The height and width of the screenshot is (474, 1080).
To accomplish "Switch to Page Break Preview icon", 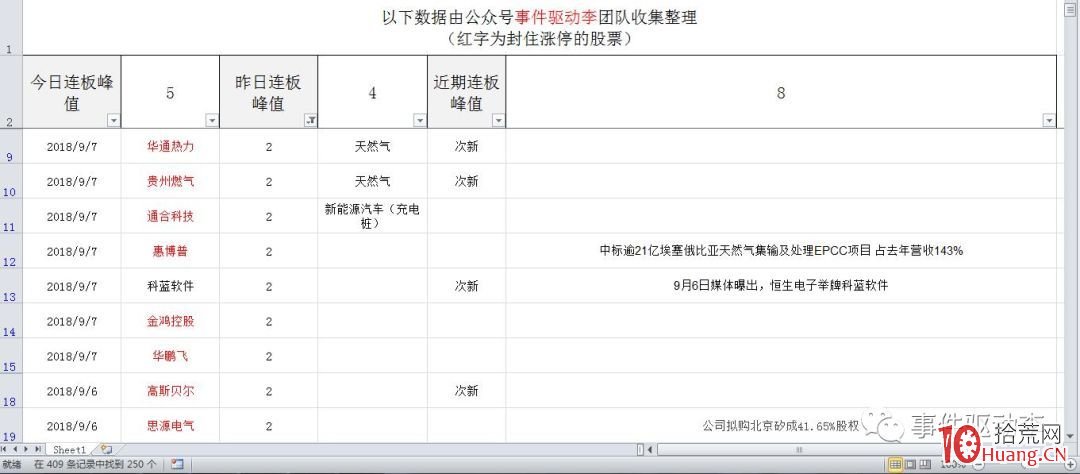I will [925, 464].
